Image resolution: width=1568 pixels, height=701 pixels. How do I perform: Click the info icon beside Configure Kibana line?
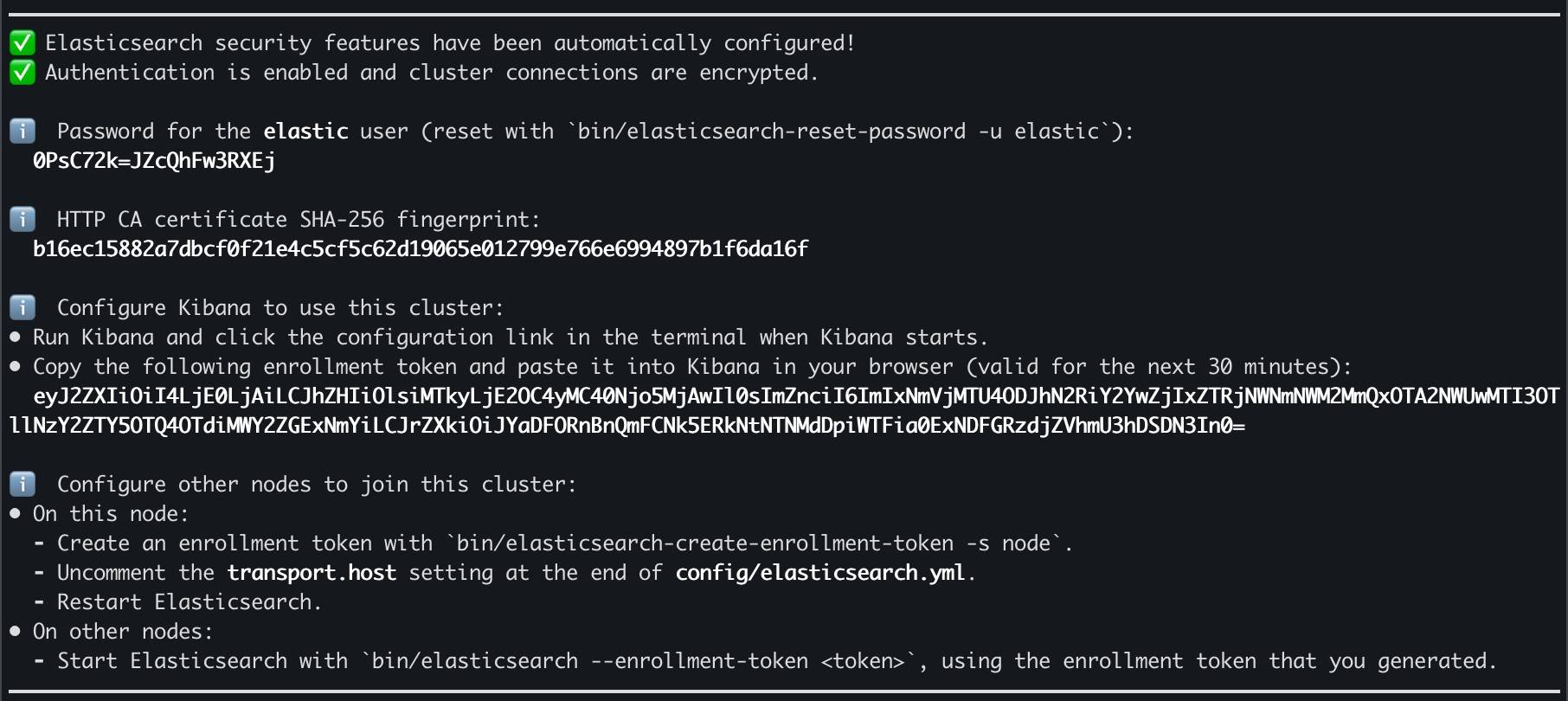point(22,307)
